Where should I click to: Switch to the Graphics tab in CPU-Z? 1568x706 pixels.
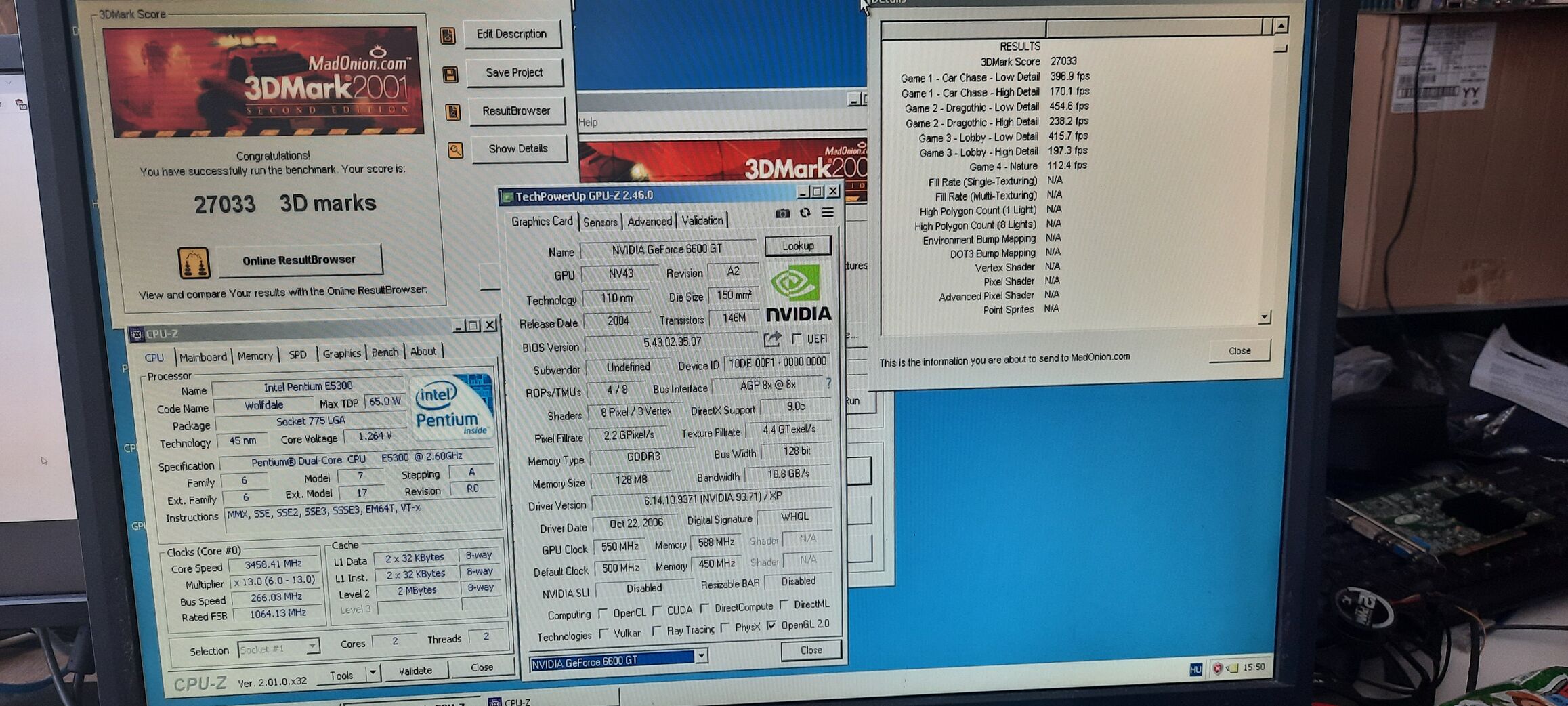(x=341, y=354)
